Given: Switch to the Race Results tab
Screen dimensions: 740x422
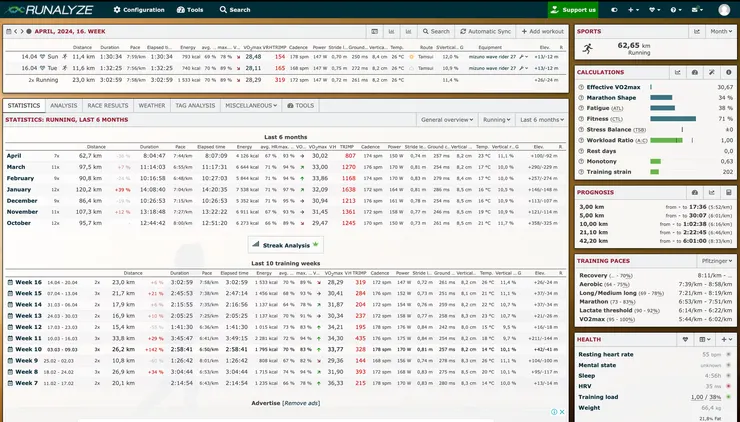Looking at the screenshot, I should tap(108, 105).
